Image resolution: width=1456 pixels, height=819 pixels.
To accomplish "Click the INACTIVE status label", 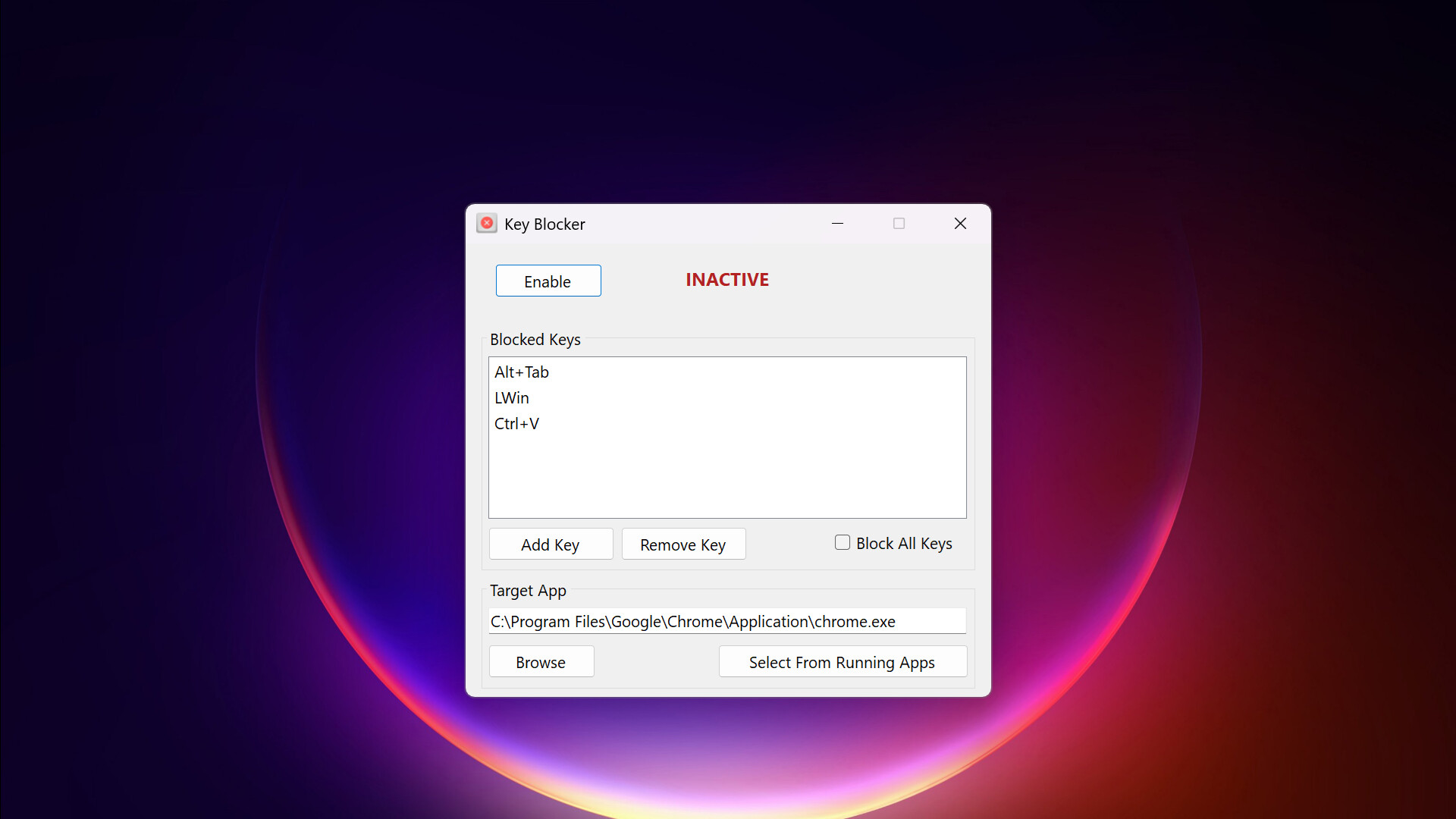I will [726, 279].
